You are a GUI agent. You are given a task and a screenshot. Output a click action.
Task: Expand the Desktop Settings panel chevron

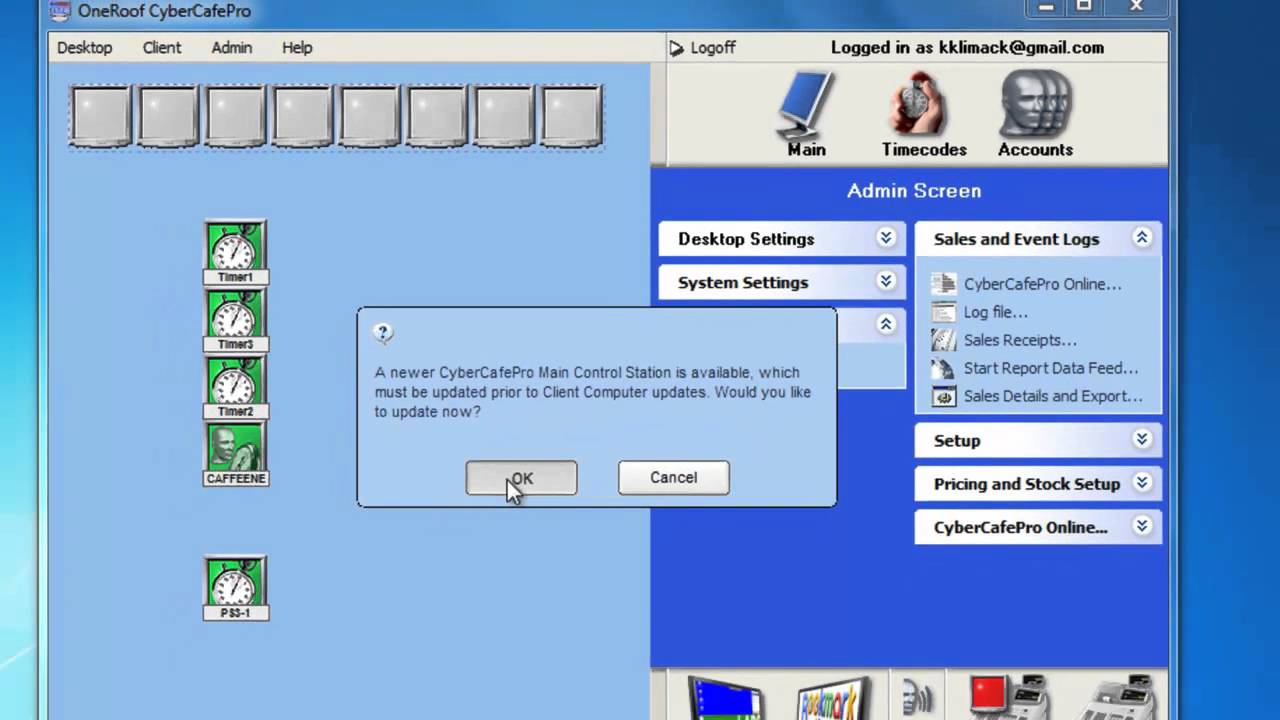pyautogui.click(x=885, y=238)
